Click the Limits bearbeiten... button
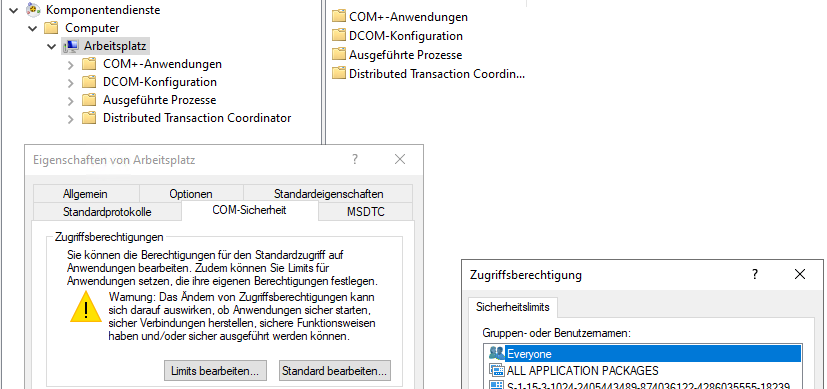Screen dimensions: 827x389 click(215, 371)
